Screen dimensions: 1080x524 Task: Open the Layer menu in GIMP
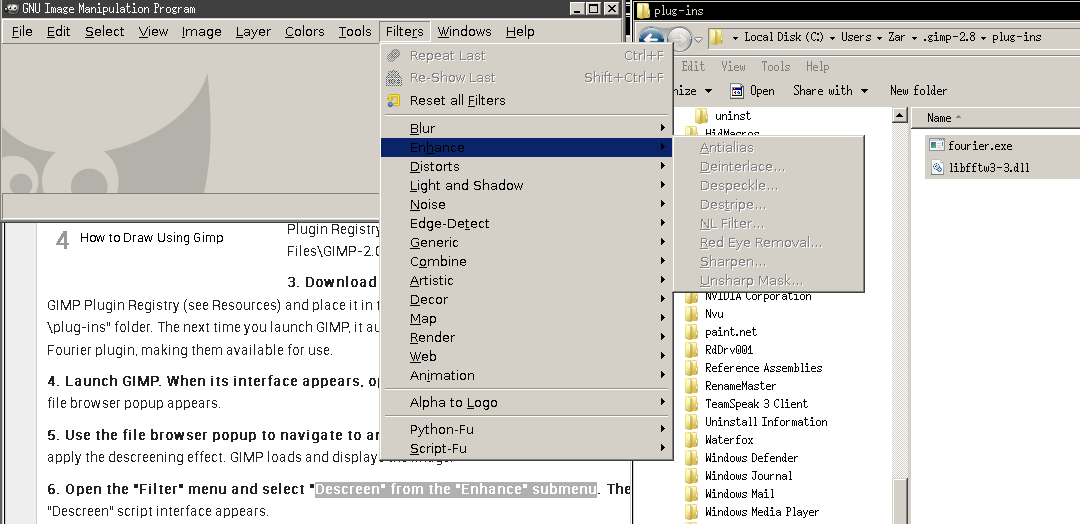tap(253, 32)
